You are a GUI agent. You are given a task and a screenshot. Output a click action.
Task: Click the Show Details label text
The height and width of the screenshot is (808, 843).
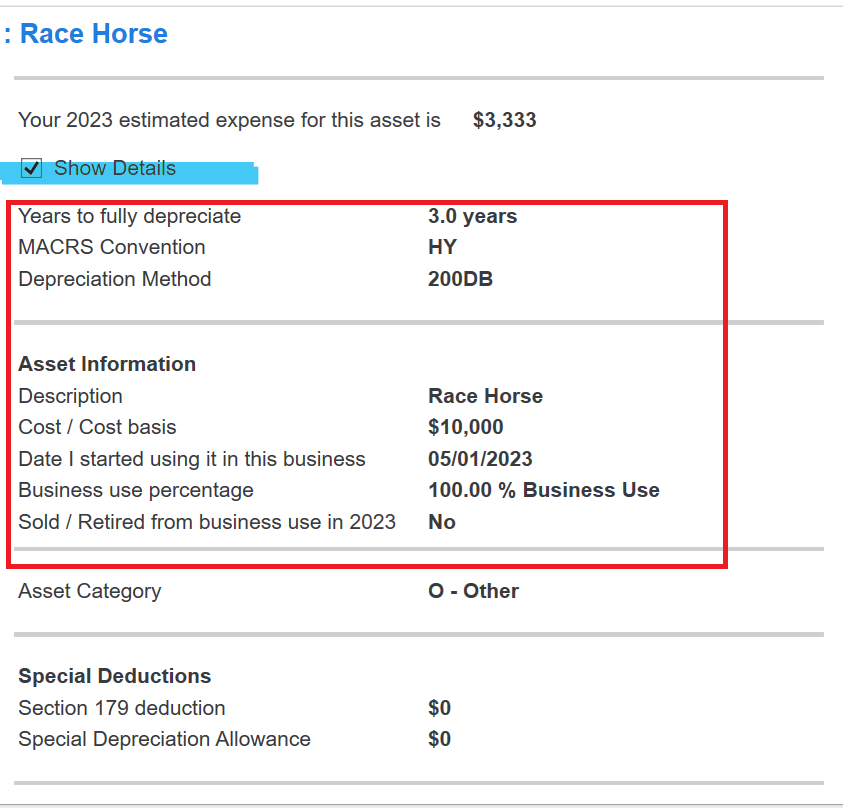pos(115,168)
